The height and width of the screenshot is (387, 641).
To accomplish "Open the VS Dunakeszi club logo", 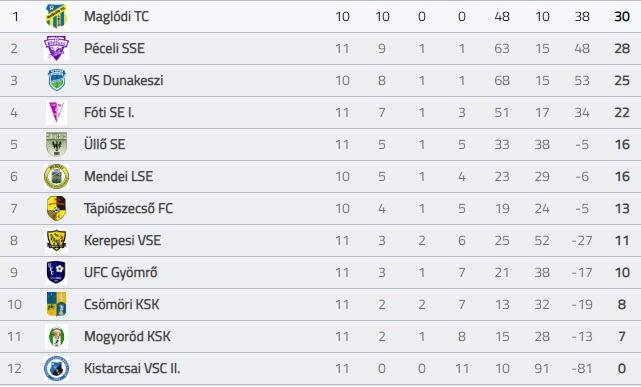I will [x=56, y=80].
